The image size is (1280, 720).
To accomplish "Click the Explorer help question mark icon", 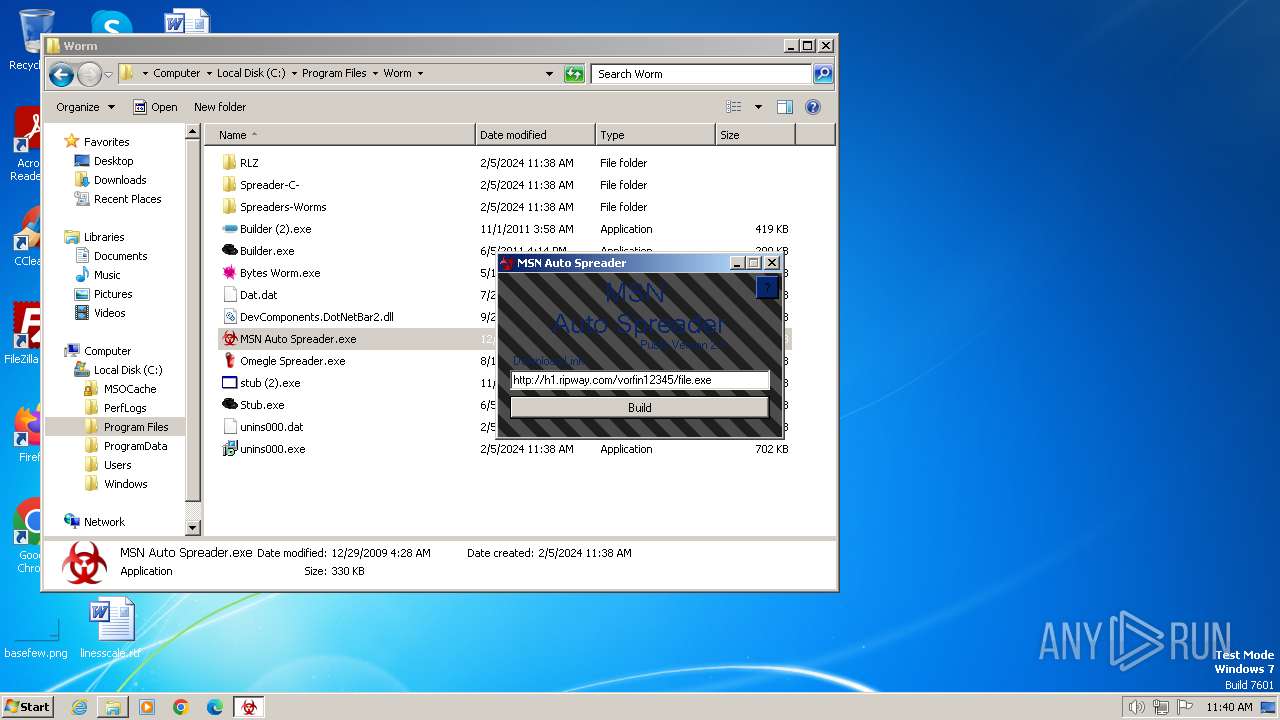I will tap(813, 107).
